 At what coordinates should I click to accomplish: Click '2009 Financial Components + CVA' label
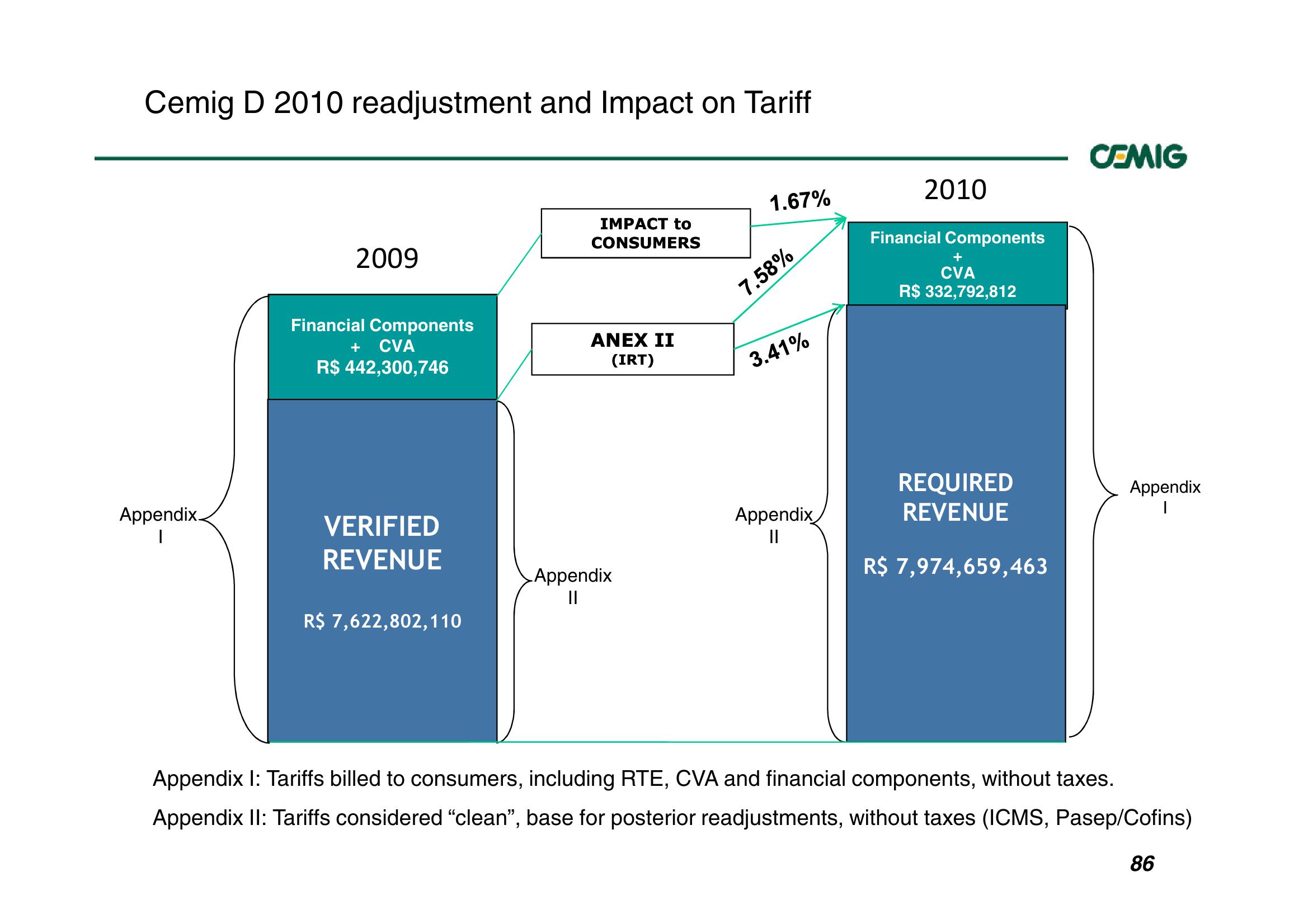(x=382, y=336)
